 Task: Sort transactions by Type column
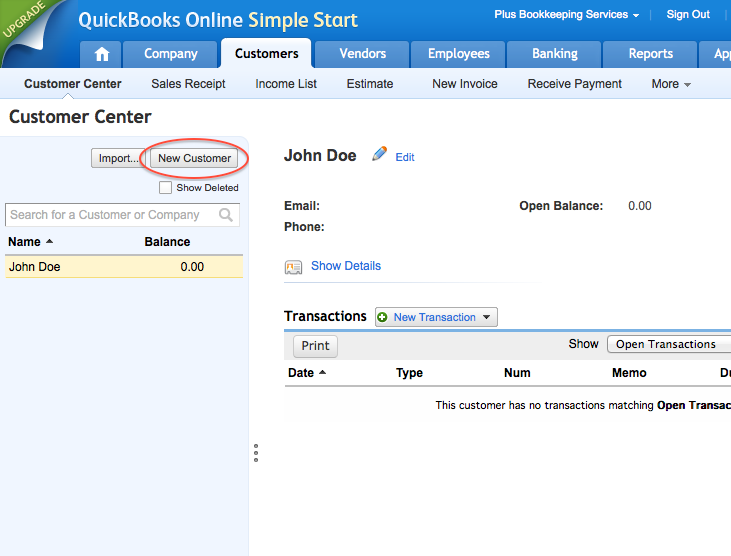pyautogui.click(x=409, y=373)
